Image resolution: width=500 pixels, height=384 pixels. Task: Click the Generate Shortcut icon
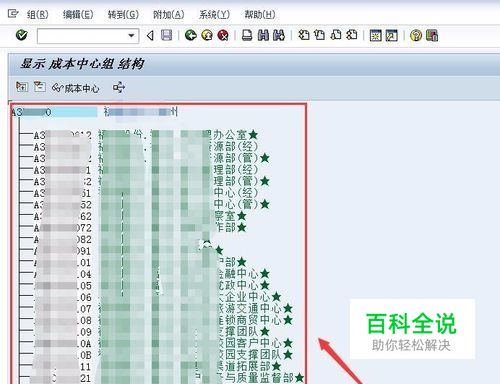click(x=392, y=35)
